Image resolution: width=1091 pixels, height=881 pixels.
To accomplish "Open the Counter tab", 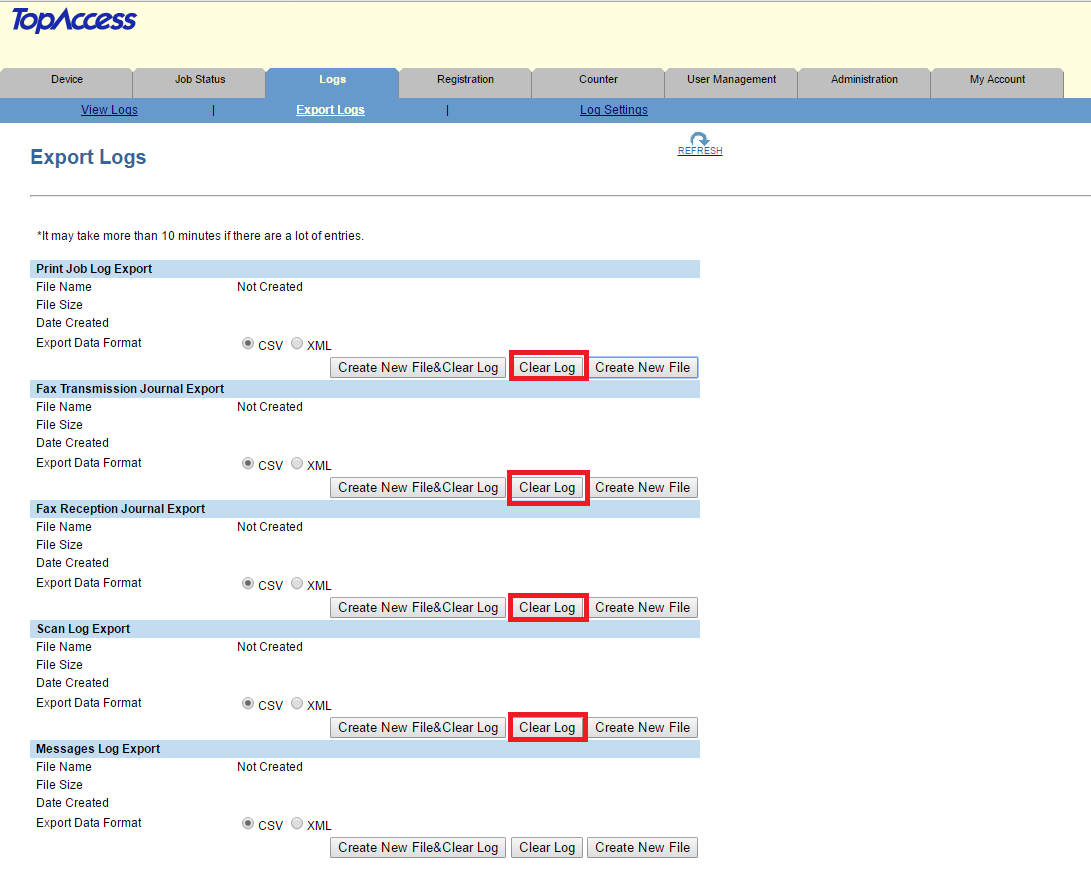I will pyautogui.click(x=598, y=80).
